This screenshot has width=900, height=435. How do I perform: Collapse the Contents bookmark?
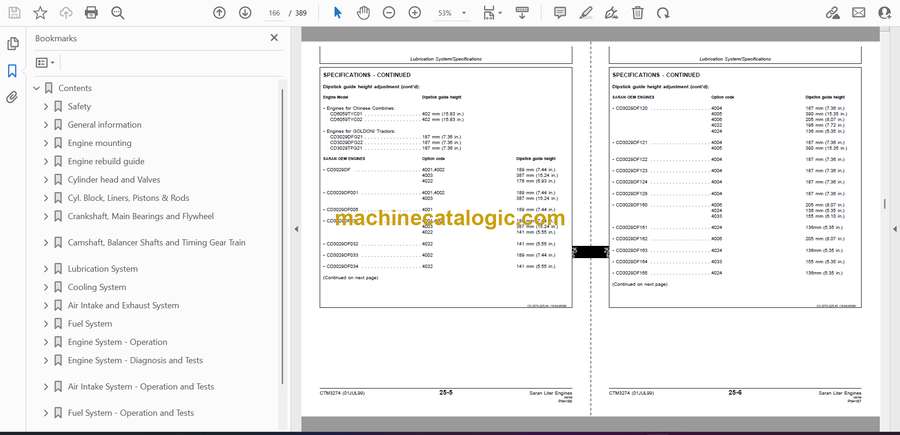click(x=36, y=88)
